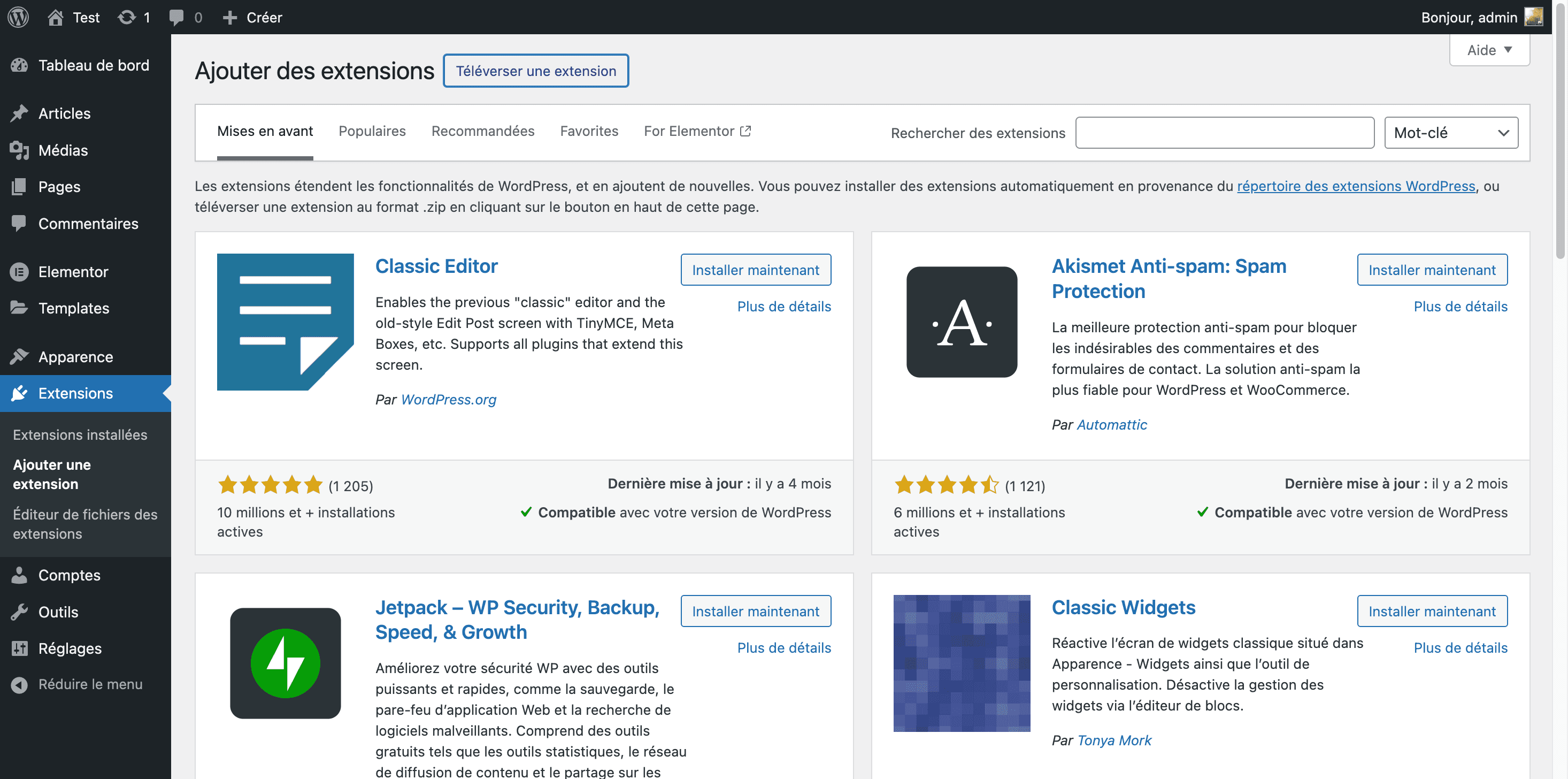This screenshot has height=779, width=1568.
Task: Open Extensions installées submenu item
Action: tap(80, 434)
